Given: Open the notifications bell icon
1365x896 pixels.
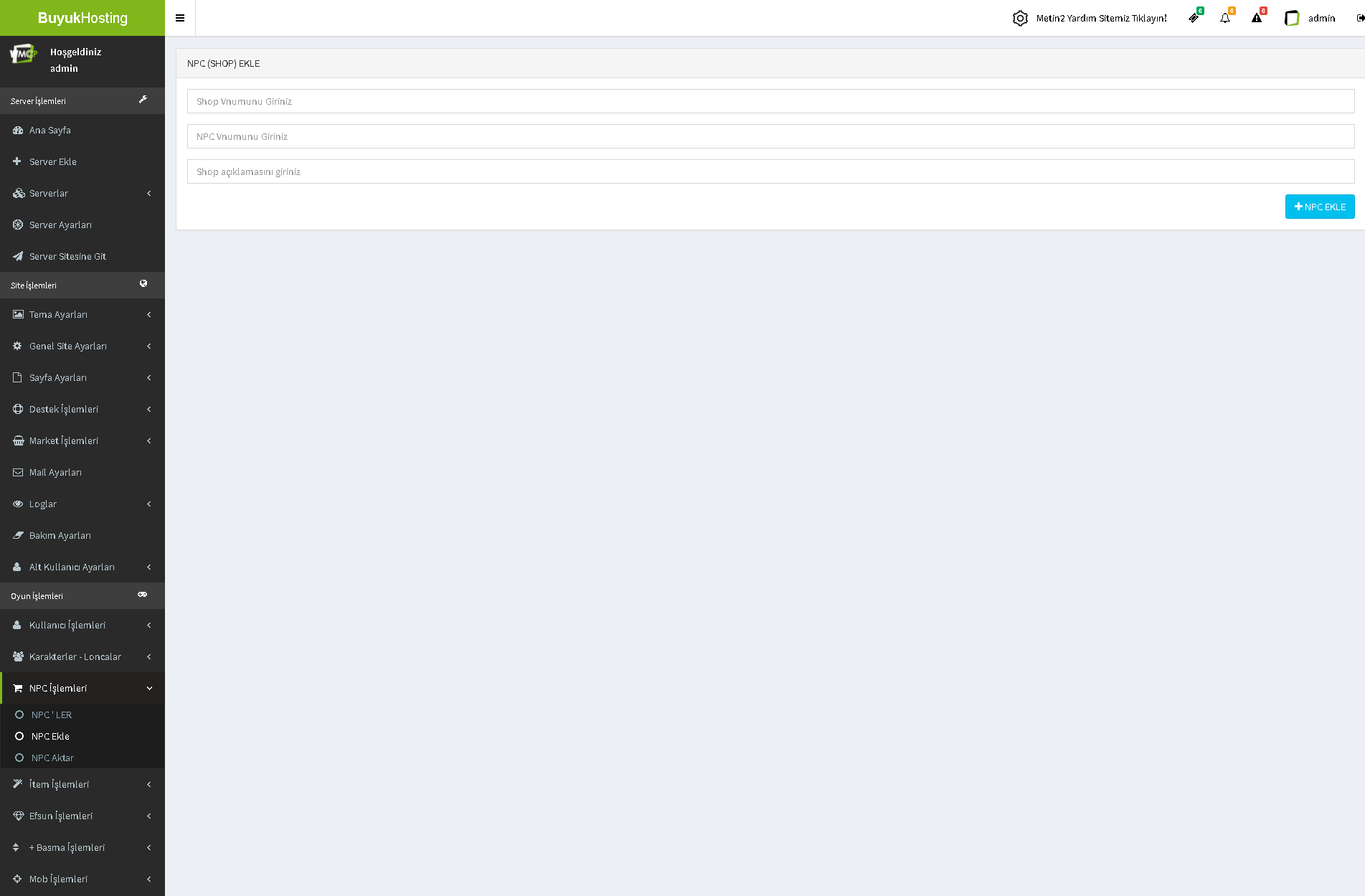Looking at the screenshot, I should pyautogui.click(x=1225, y=19).
